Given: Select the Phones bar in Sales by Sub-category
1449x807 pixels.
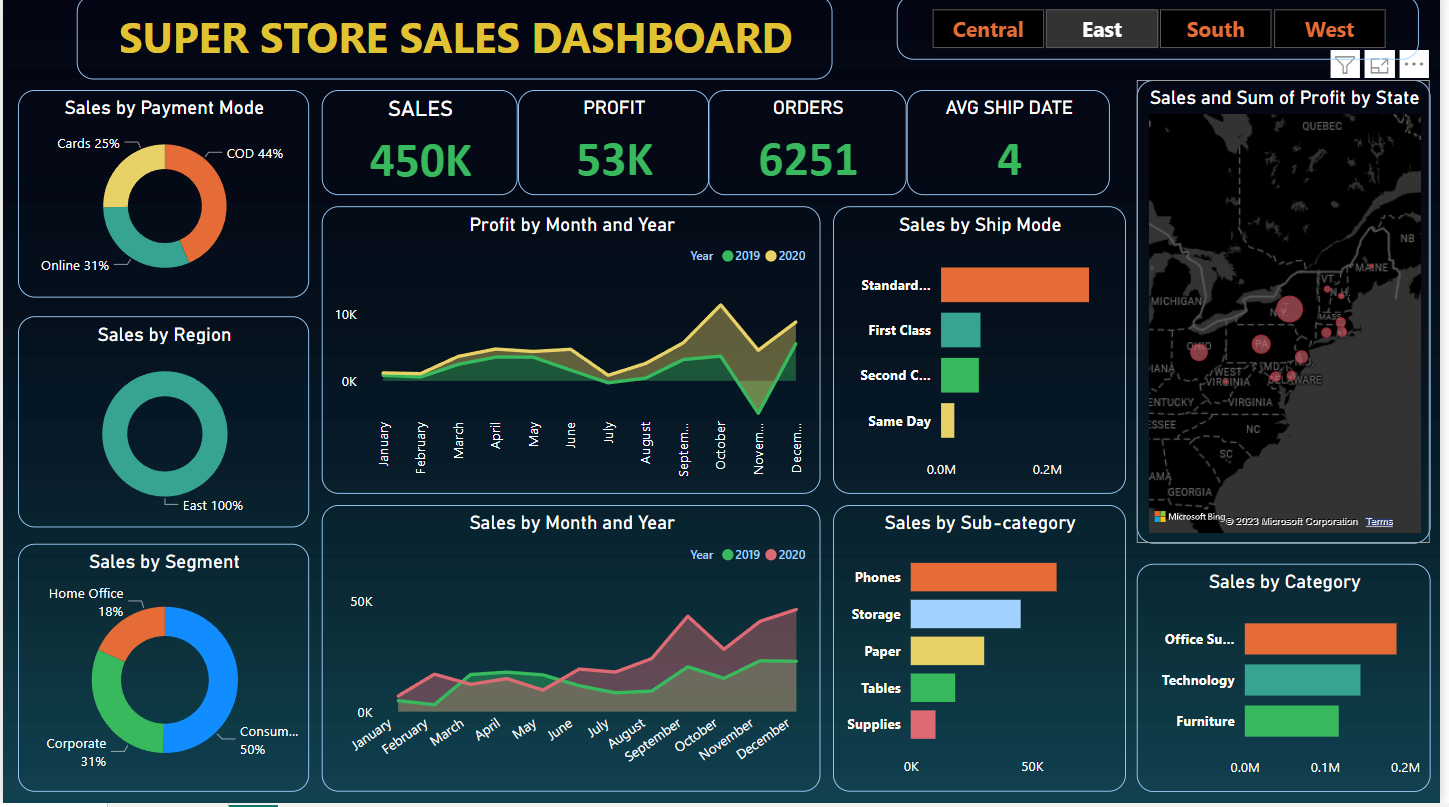Looking at the screenshot, I should [983, 577].
